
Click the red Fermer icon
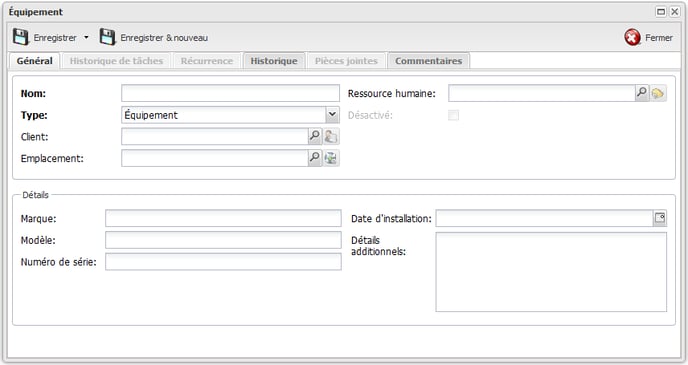(x=632, y=38)
